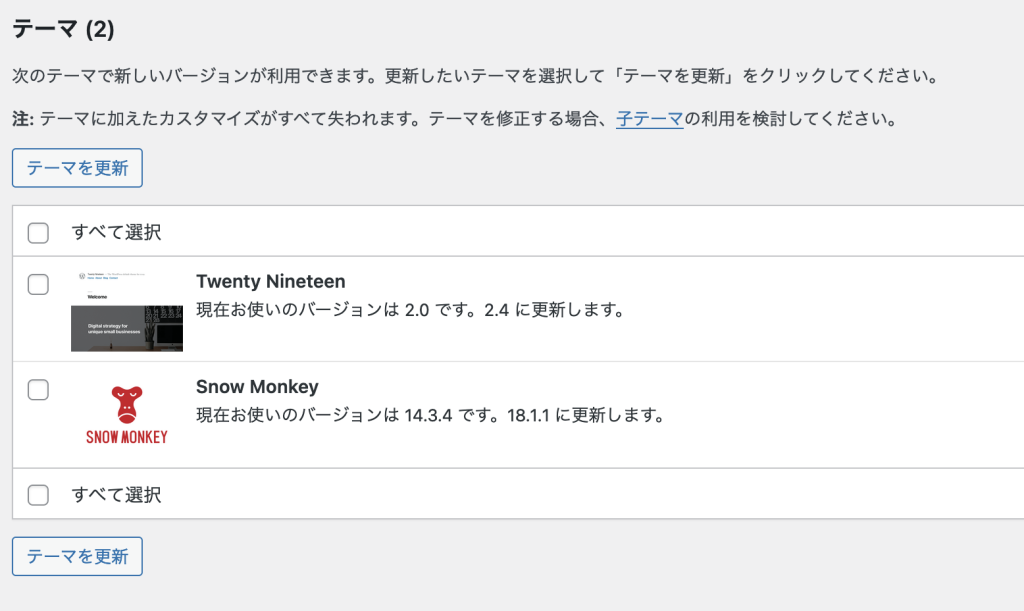Select the Twenty Nineteen theme checkbox
Viewport: 1024px width, 611px height.
(x=38, y=285)
